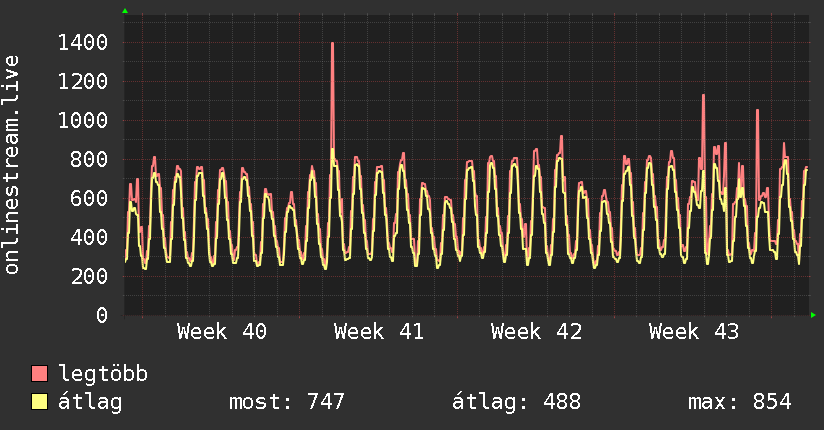Click the yellow átlag legend swatch
Image resolution: width=824 pixels, height=430 pixels.
coord(39,402)
